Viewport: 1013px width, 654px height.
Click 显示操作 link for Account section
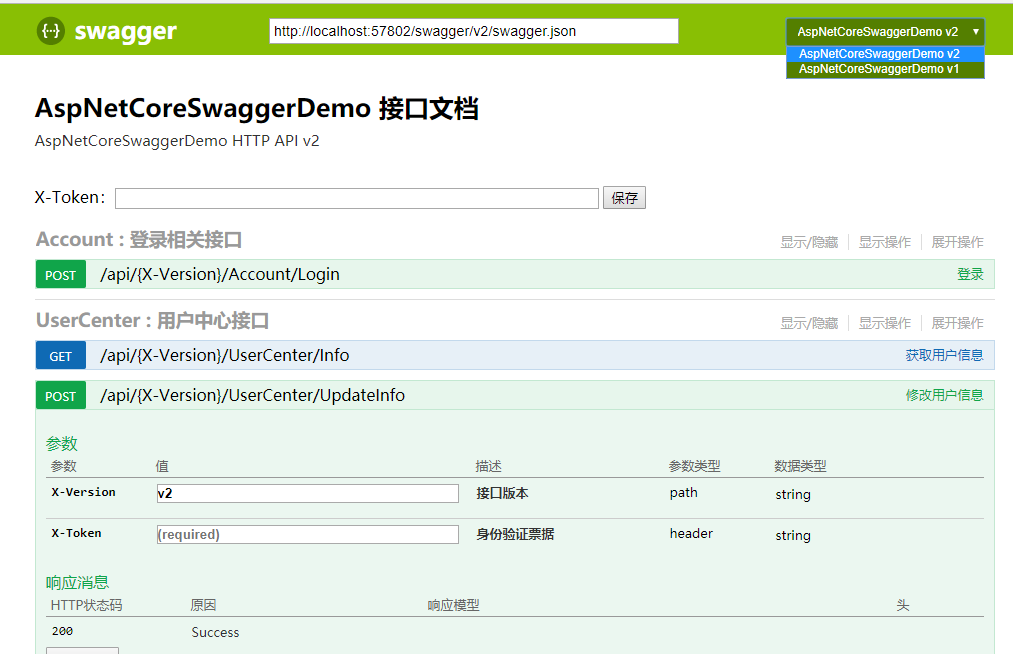tap(884, 242)
